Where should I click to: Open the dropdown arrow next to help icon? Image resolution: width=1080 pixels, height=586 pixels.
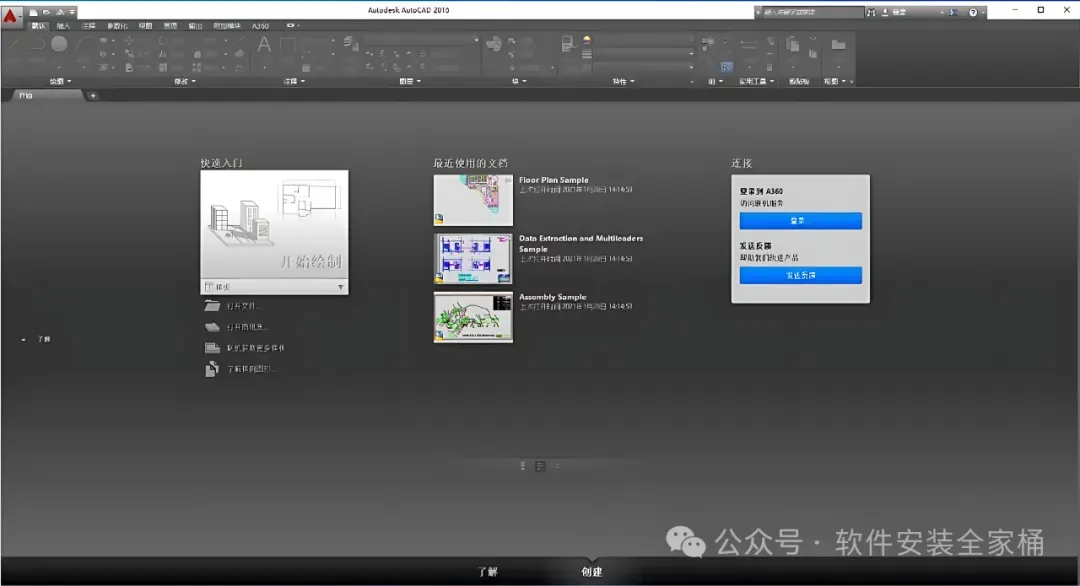(983, 12)
